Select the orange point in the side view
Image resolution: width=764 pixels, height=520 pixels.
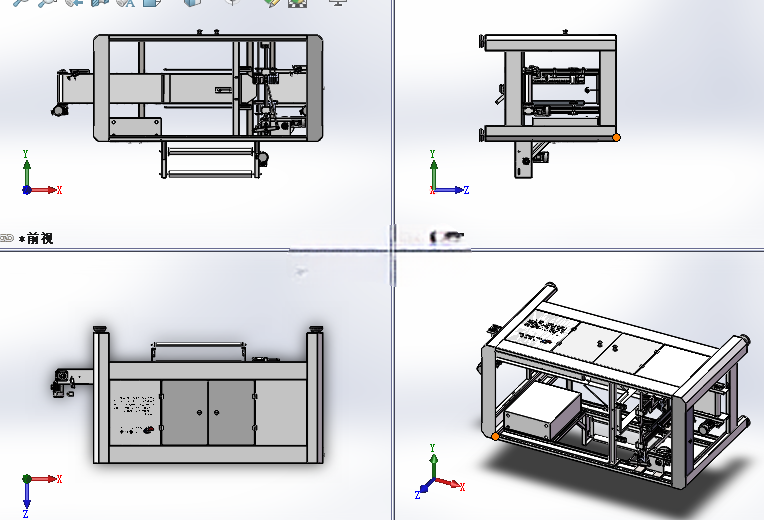[616, 137]
